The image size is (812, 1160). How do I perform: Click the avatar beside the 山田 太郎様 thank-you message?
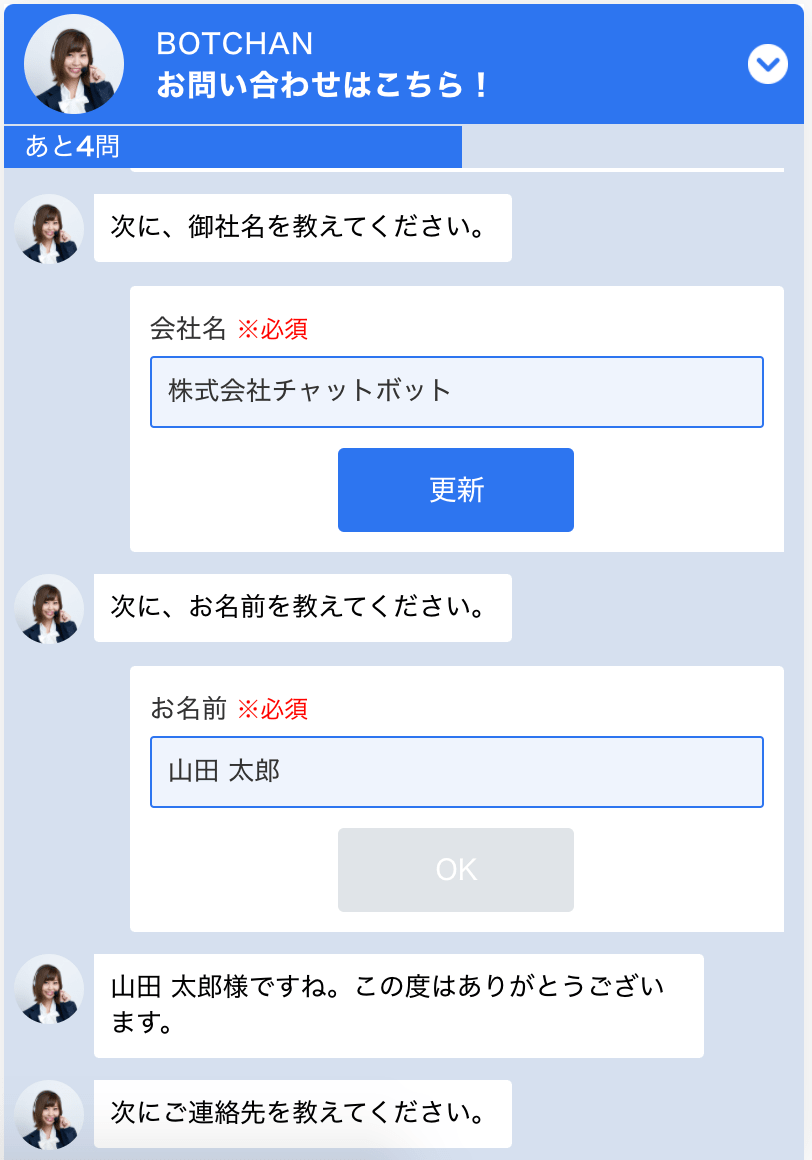[49, 989]
